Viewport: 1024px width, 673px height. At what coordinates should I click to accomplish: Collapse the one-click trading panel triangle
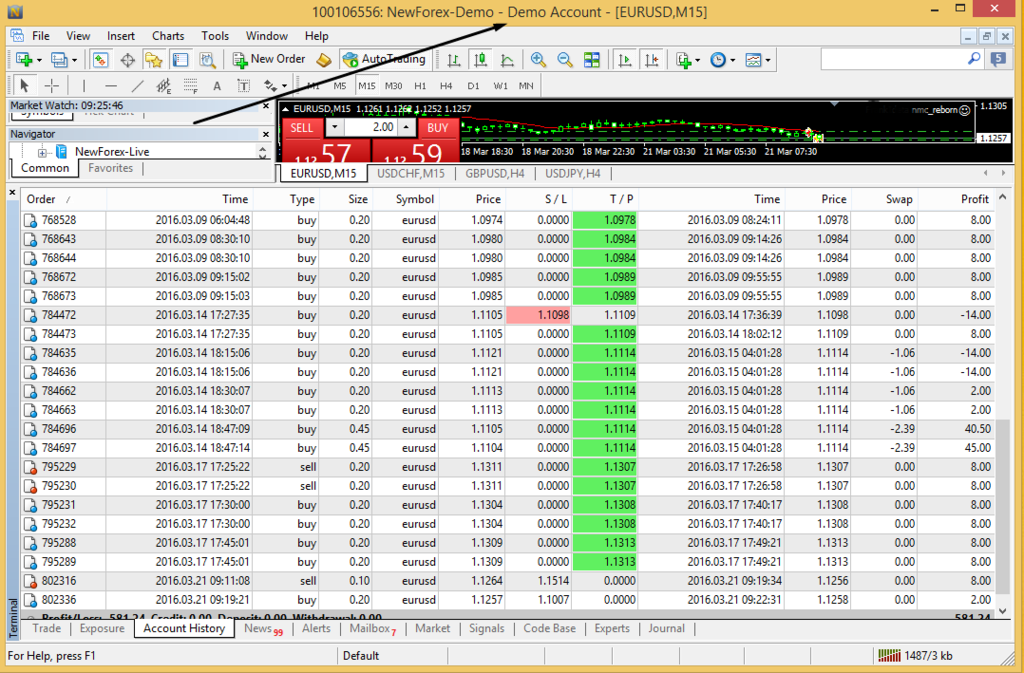pyautogui.click(x=285, y=109)
